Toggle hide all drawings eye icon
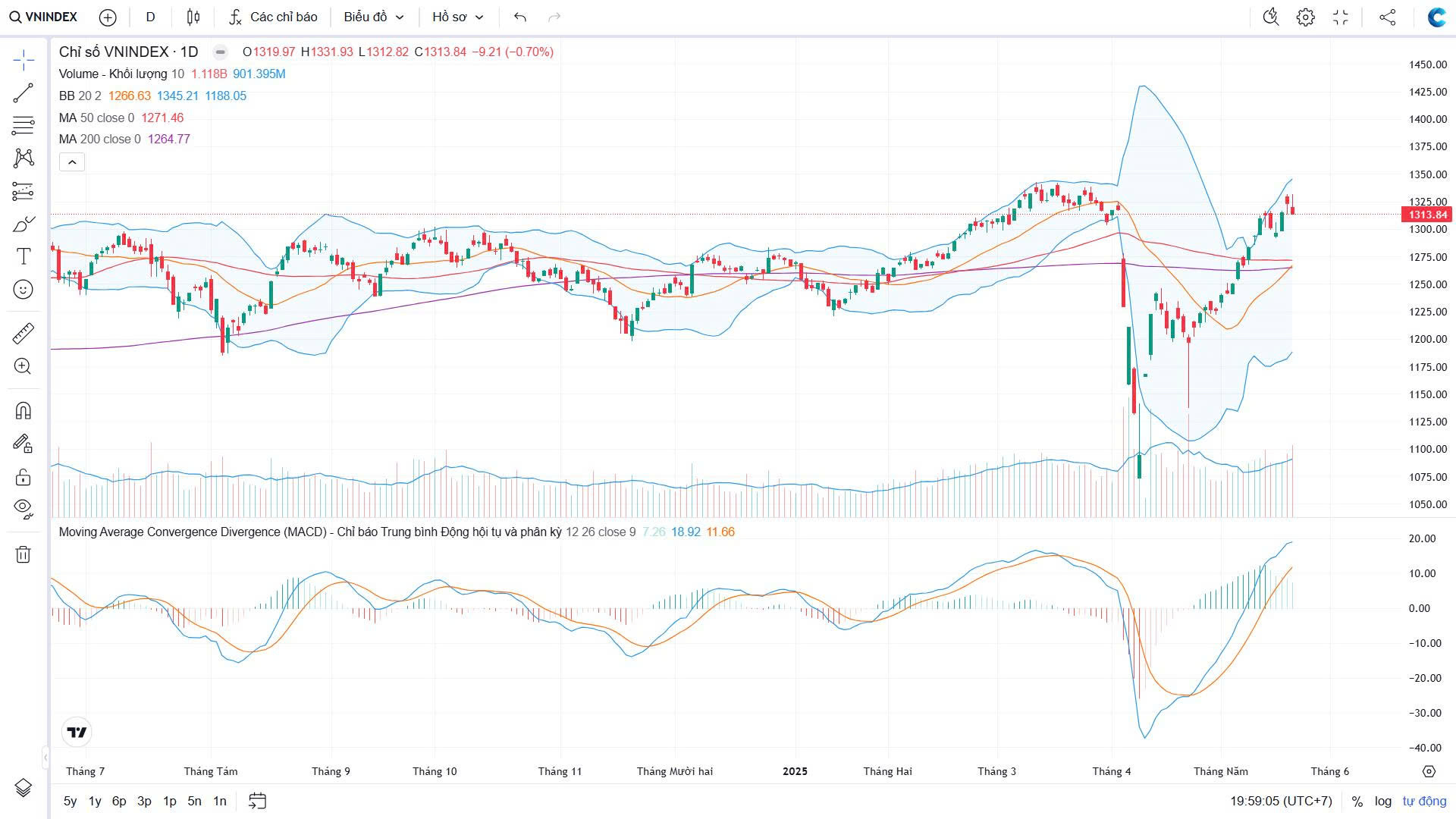Viewport: 1456px width, 819px height. click(23, 507)
